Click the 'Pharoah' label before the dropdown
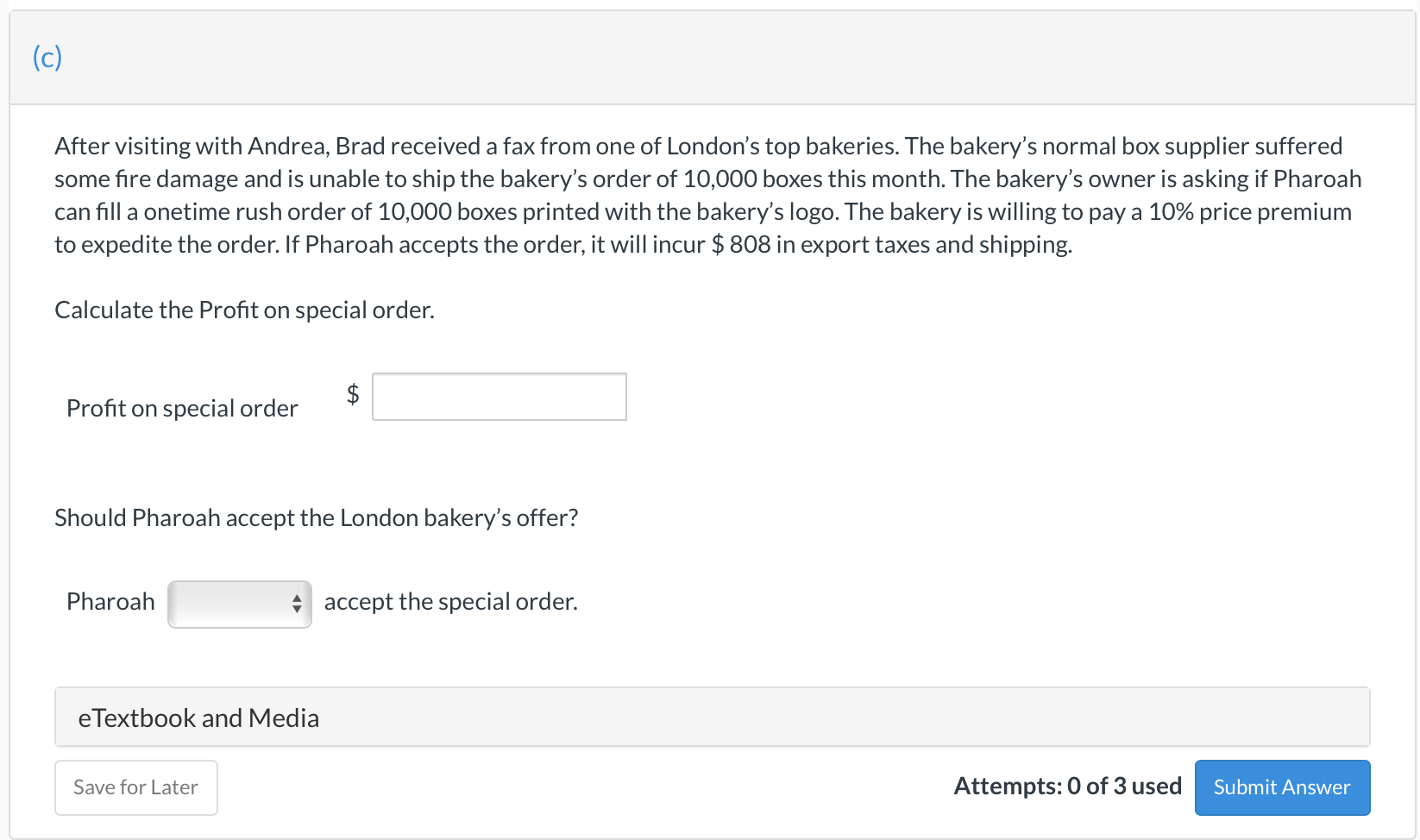 (110, 601)
